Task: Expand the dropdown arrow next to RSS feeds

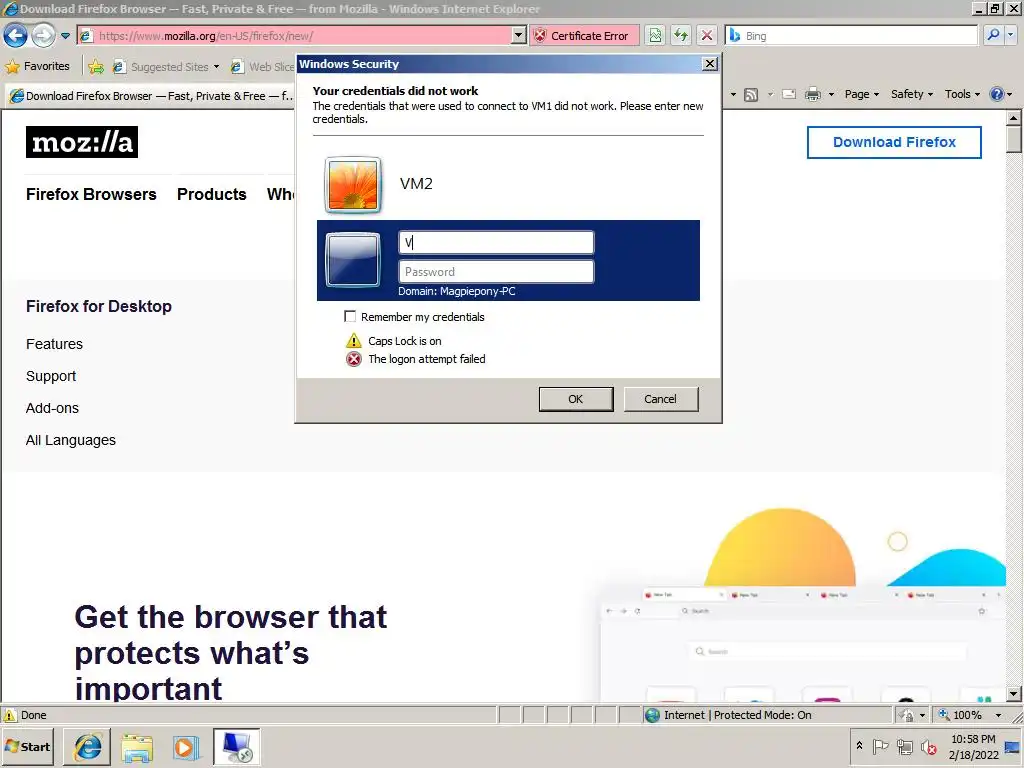Action: pyautogui.click(x=770, y=95)
